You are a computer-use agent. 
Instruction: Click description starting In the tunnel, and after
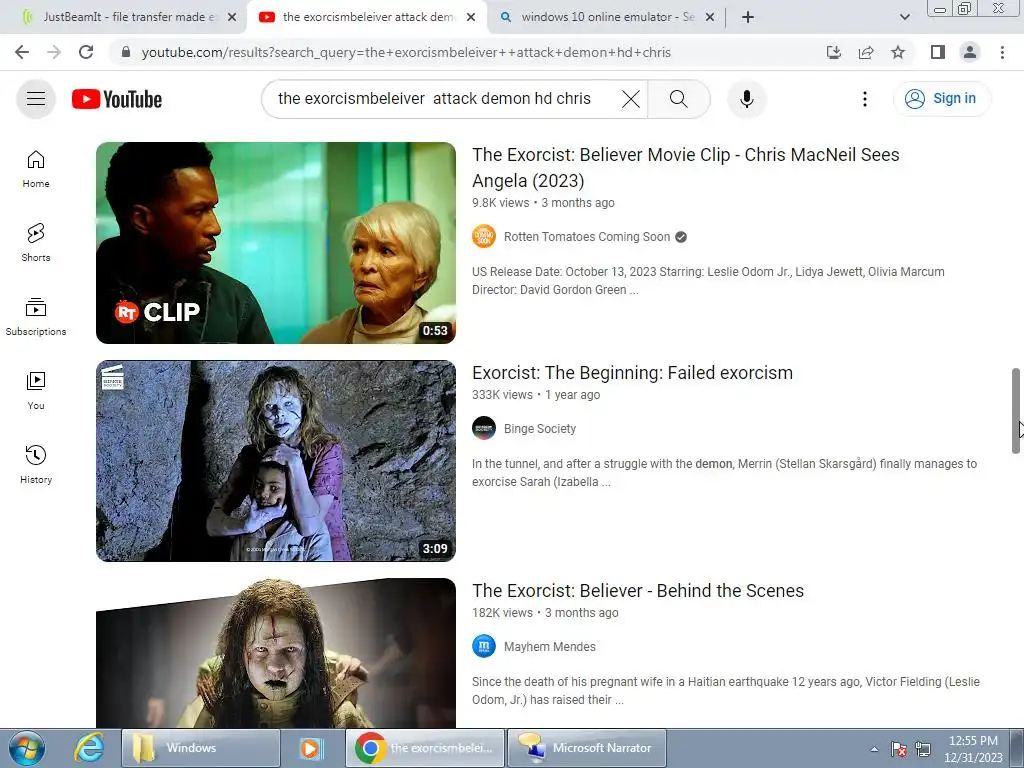[x=725, y=473]
